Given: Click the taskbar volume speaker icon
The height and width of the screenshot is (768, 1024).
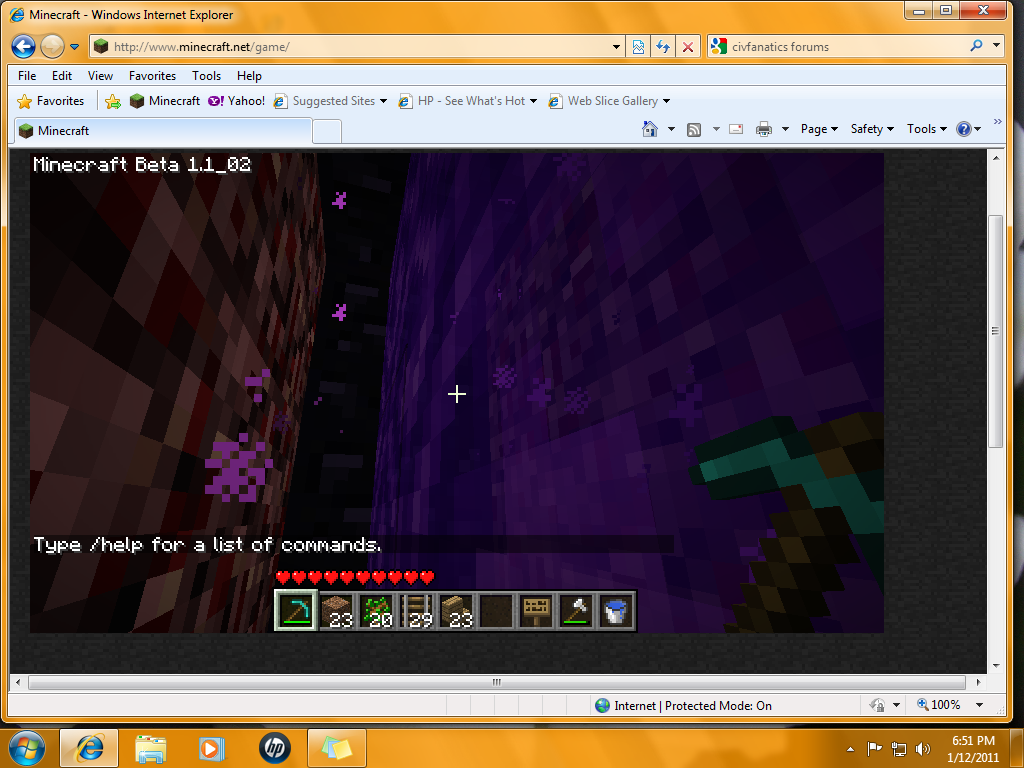Looking at the screenshot, I should pyautogui.click(x=923, y=749).
